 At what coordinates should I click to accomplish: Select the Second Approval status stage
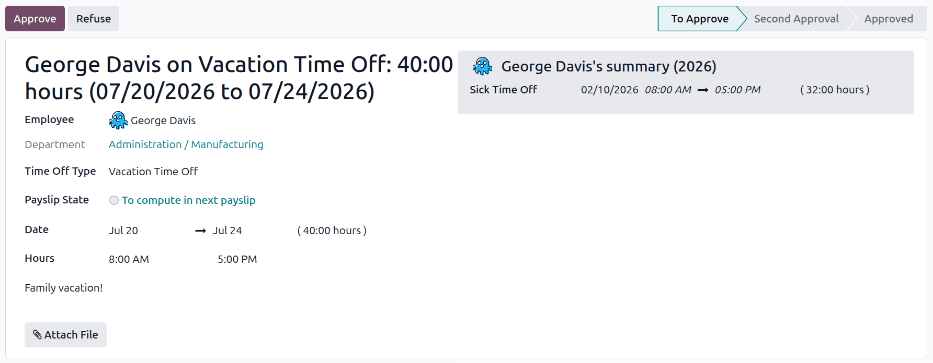pos(796,18)
